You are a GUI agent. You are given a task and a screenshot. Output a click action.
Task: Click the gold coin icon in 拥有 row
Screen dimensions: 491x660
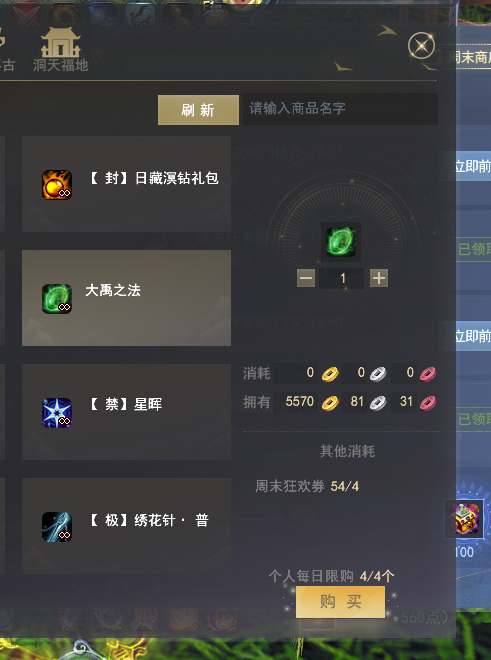pos(330,403)
